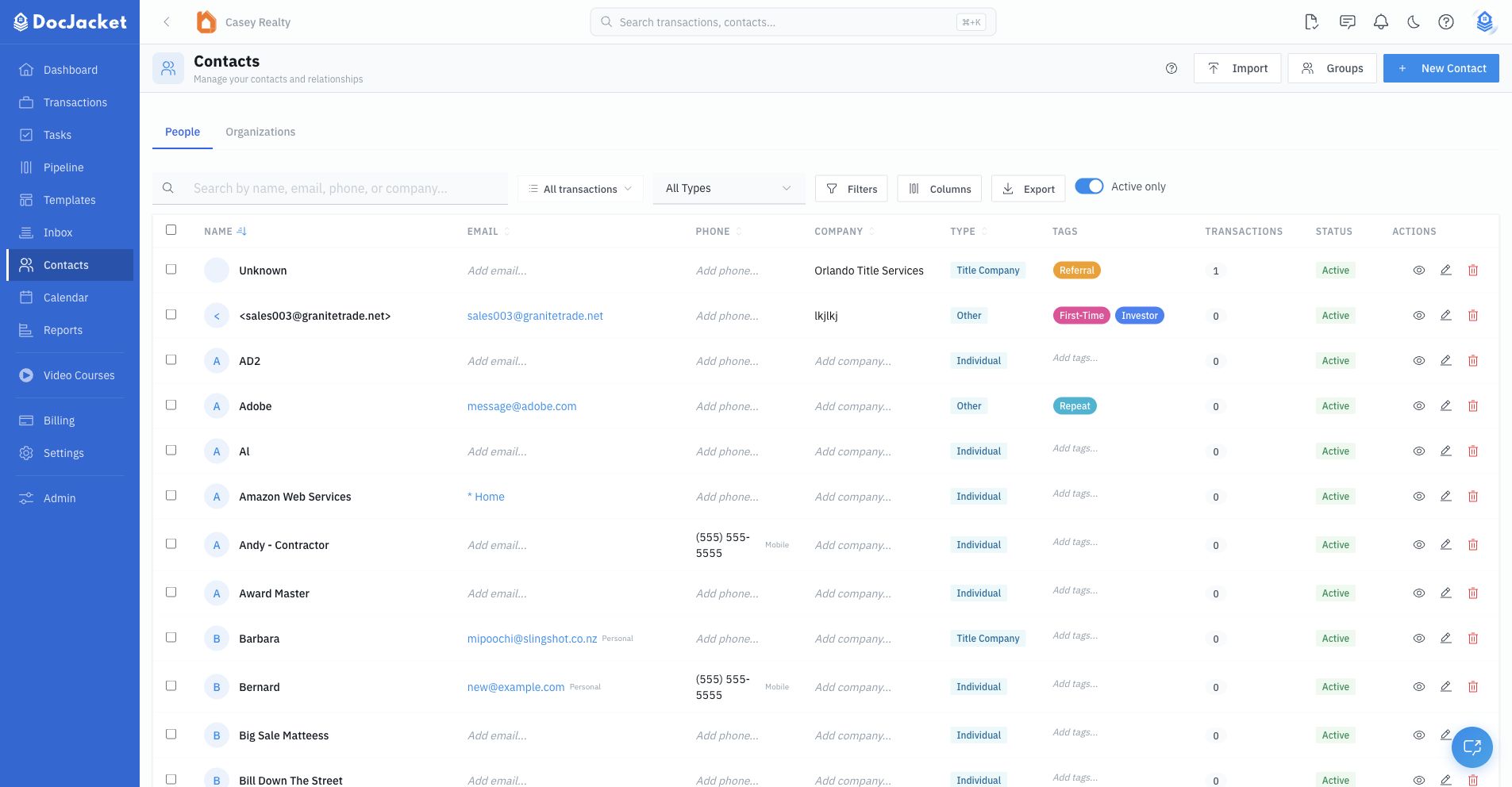Screen dimensions: 1512x787
Task: Open the All Types dropdown
Action: tap(729, 189)
